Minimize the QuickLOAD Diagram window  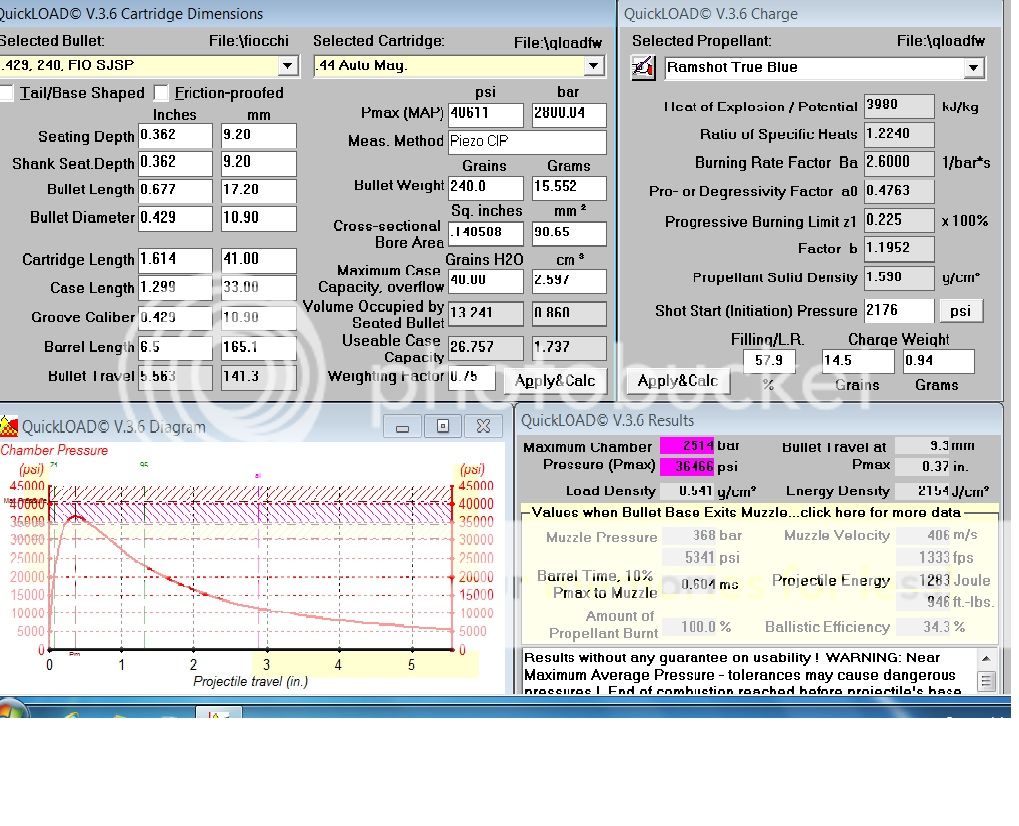tap(402, 427)
